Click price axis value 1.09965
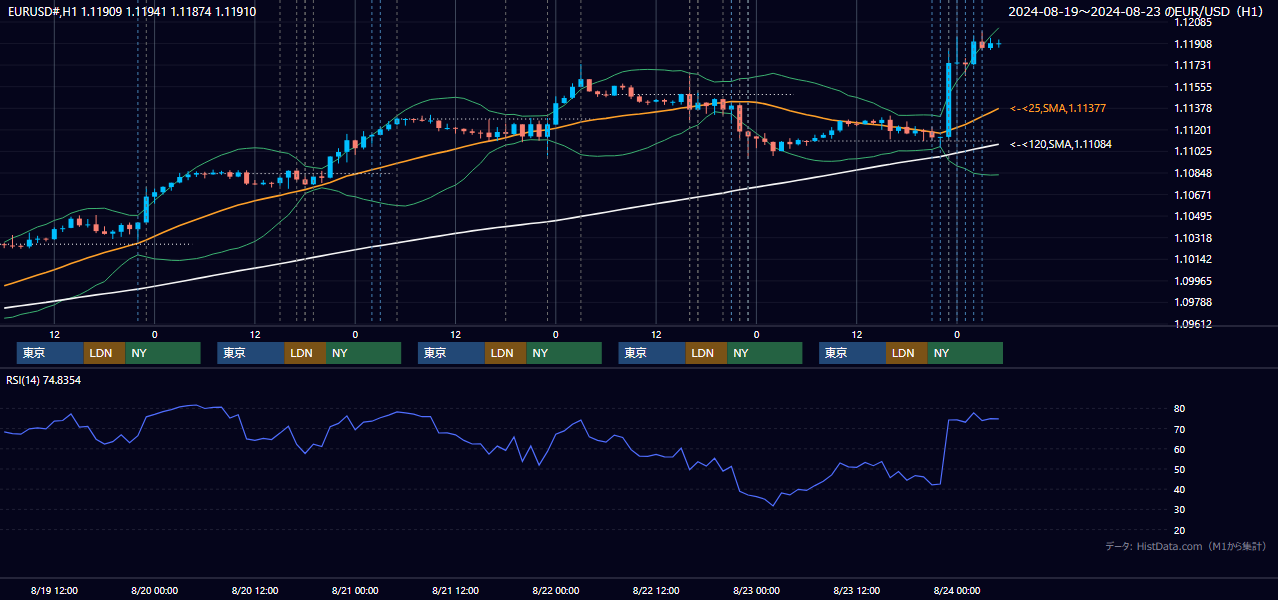1278x600 pixels. point(1193,281)
